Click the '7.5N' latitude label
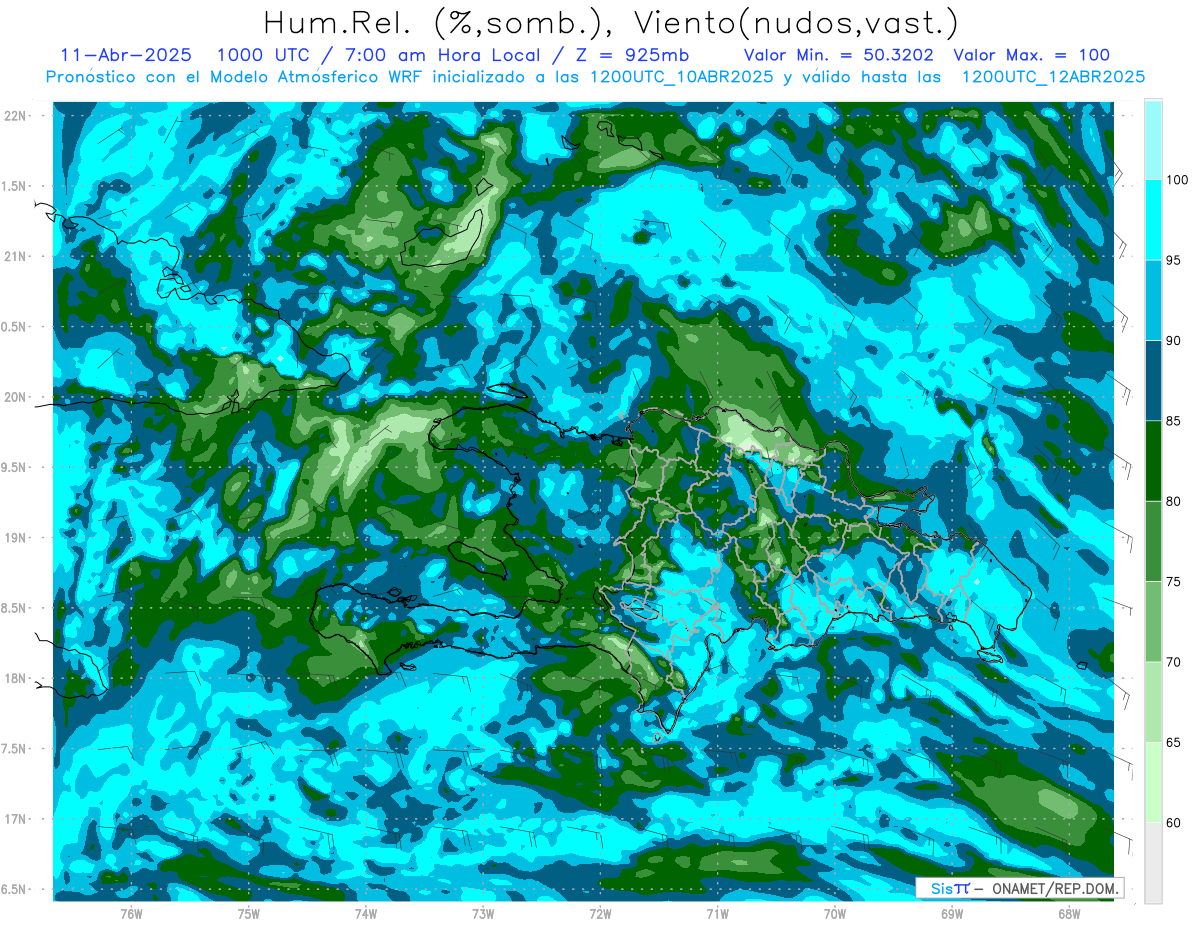 [x=15, y=749]
